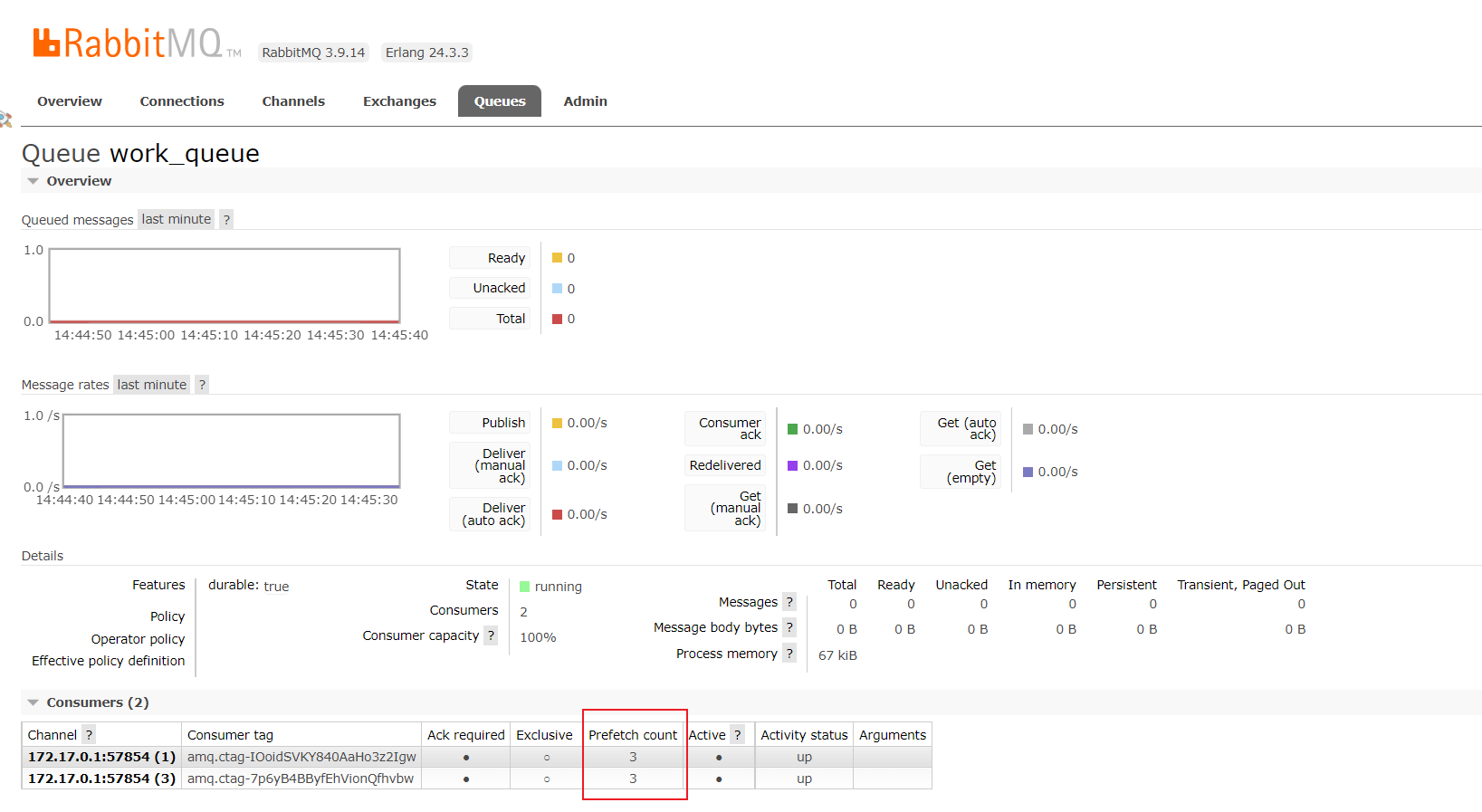This screenshot has height=812, width=1482.
Task: Click the Total red color swatch
Action: tap(558, 319)
